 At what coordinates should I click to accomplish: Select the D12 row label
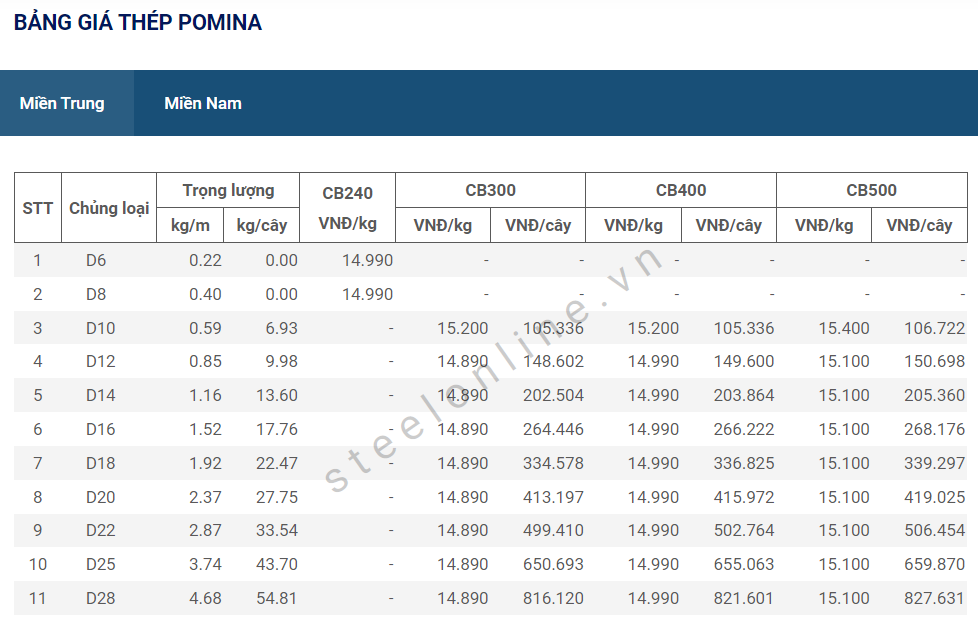tap(100, 361)
